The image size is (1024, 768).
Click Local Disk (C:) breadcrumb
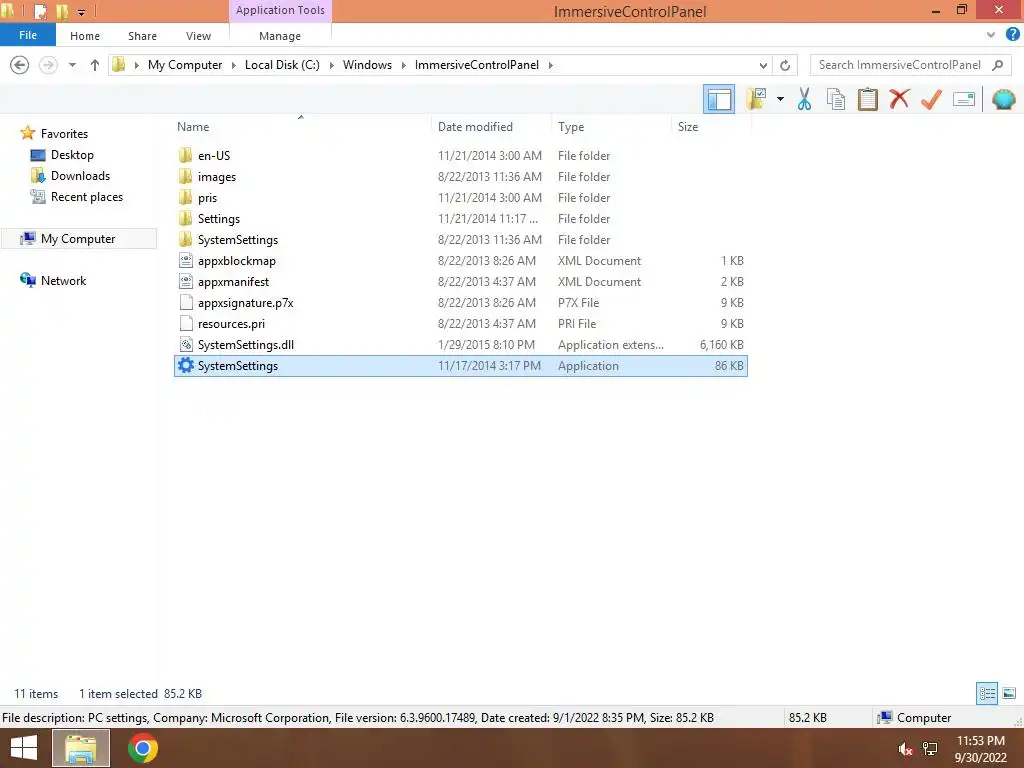pos(282,65)
